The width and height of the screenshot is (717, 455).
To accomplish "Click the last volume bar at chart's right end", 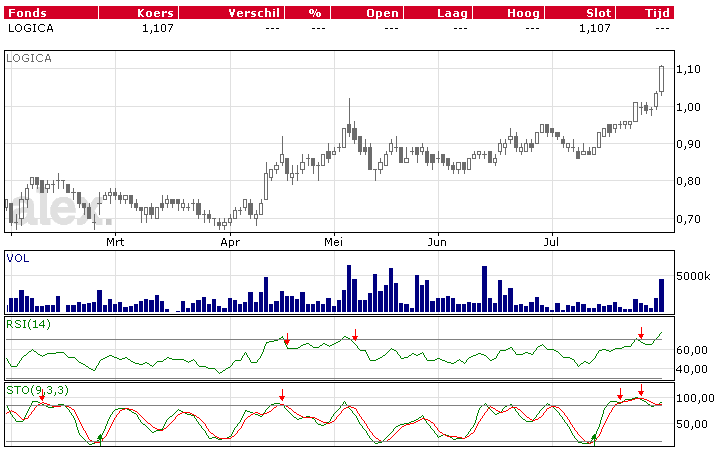I will pos(661,295).
